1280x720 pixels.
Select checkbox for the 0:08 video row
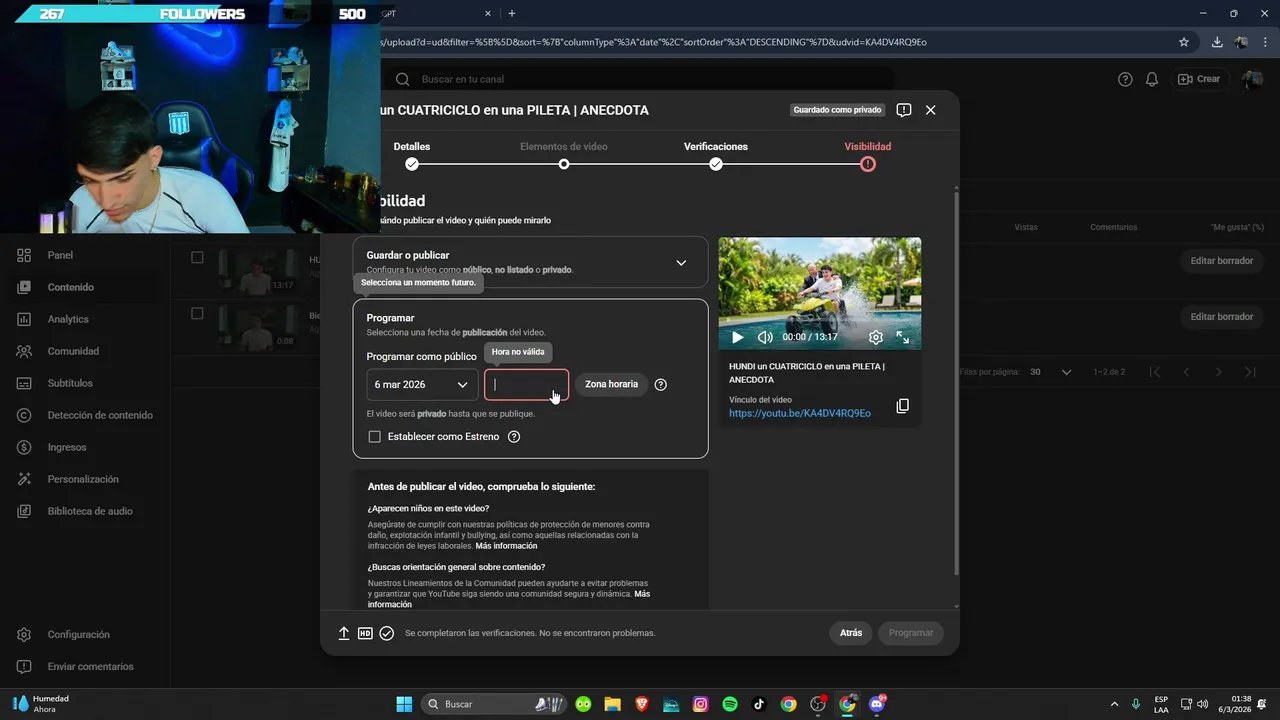[x=197, y=313]
